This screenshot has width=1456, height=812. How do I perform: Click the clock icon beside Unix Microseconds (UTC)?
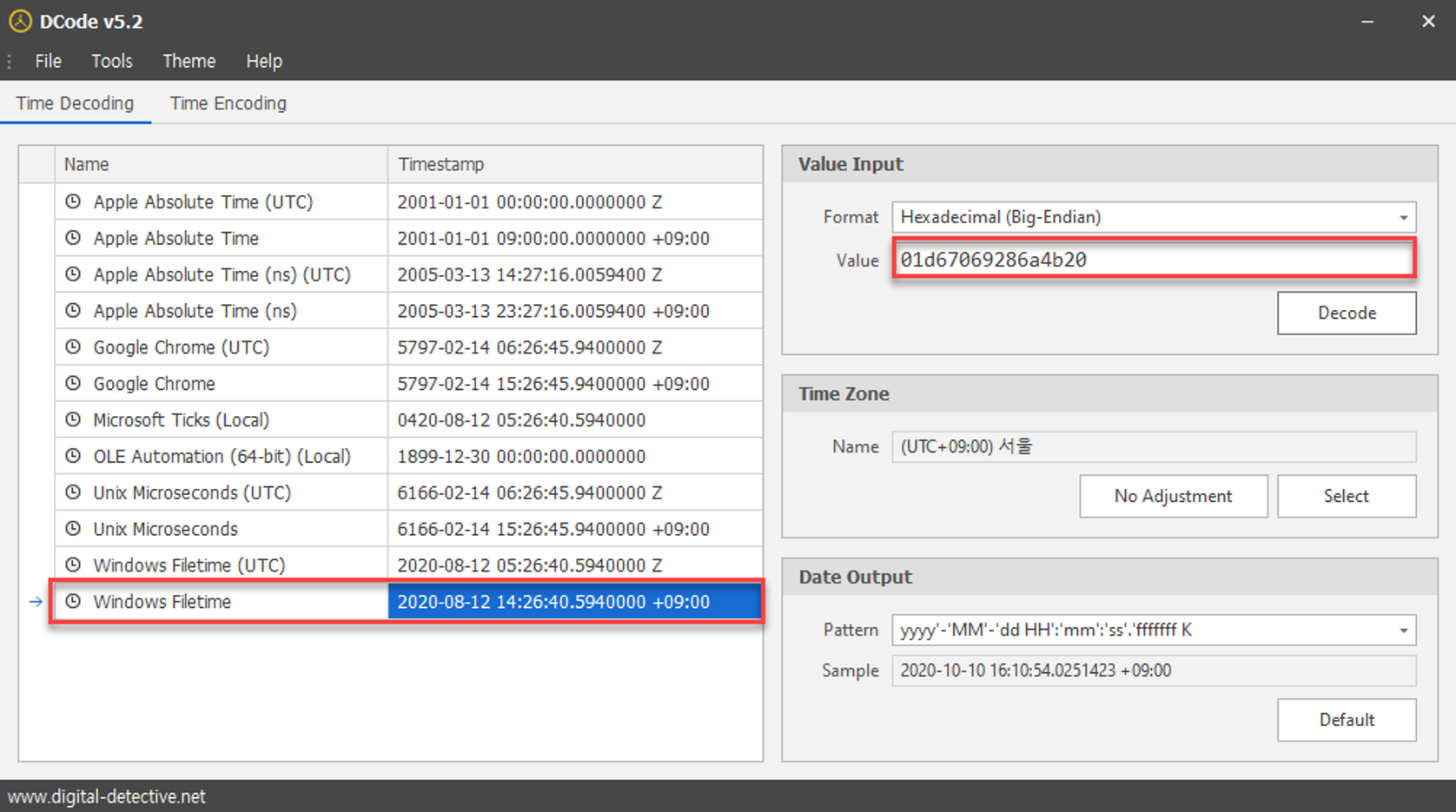tap(73, 492)
